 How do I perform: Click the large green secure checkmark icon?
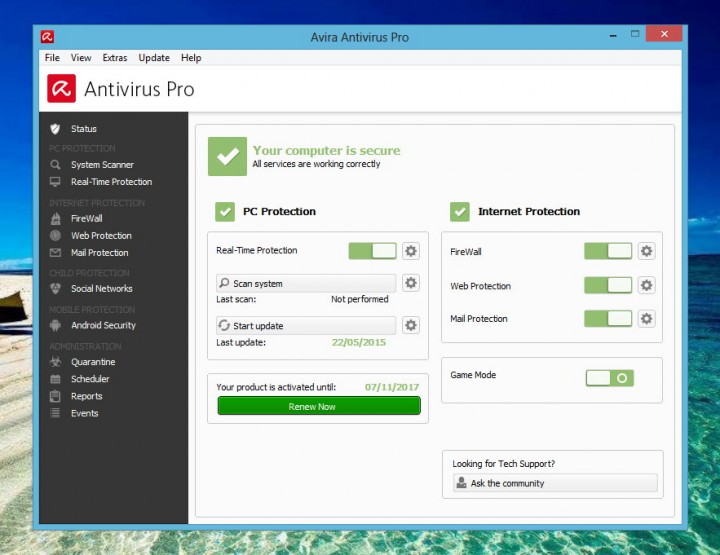[x=227, y=156]
